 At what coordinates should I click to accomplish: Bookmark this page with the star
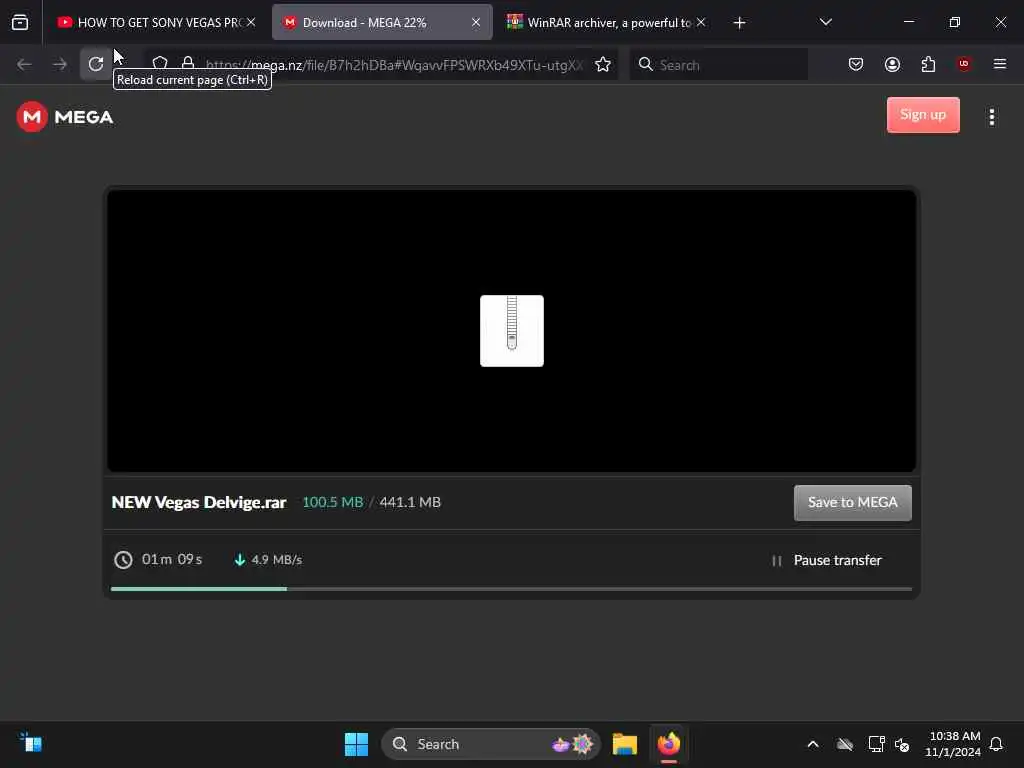click(603, 64)
